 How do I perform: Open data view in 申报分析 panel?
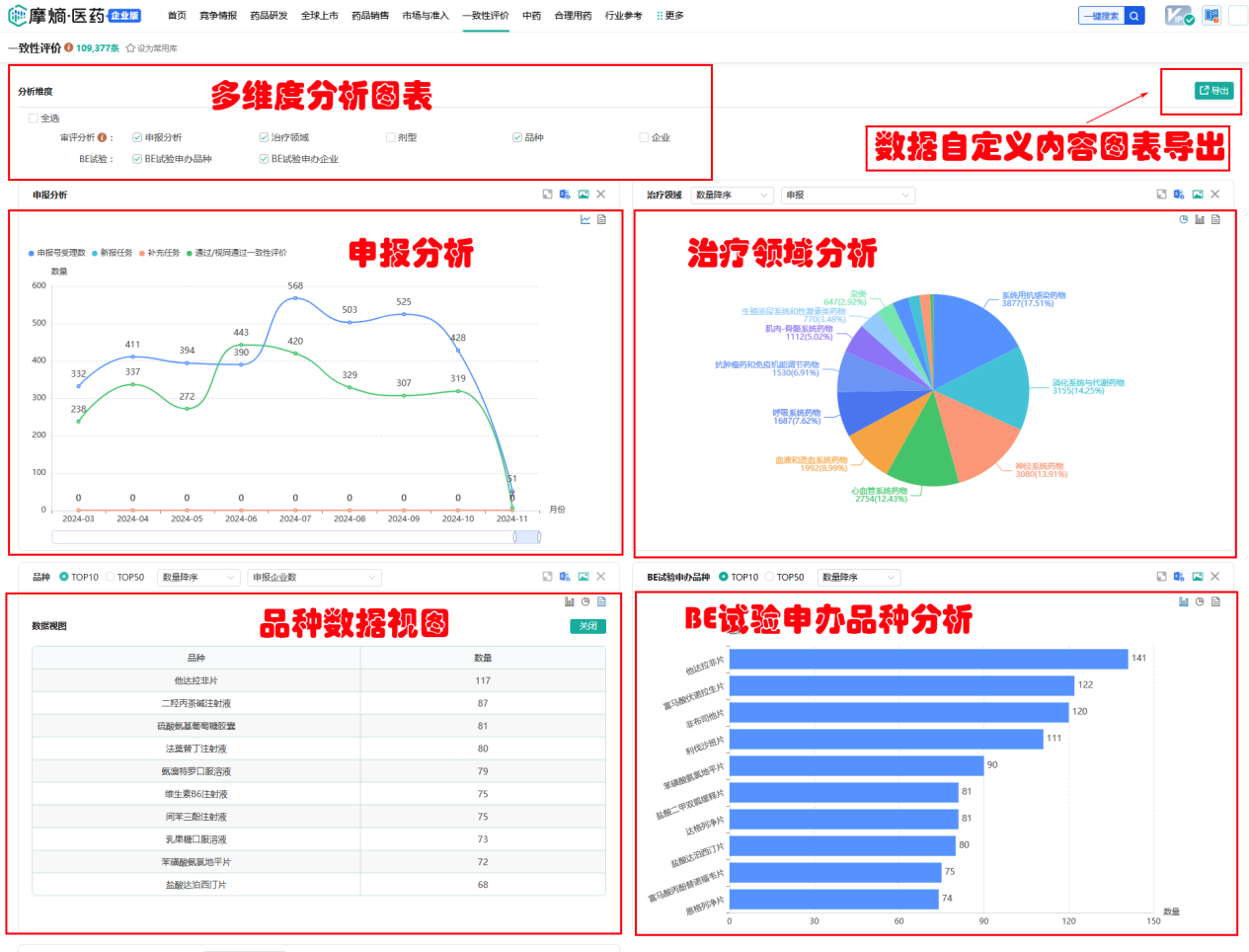pos(601,219)
